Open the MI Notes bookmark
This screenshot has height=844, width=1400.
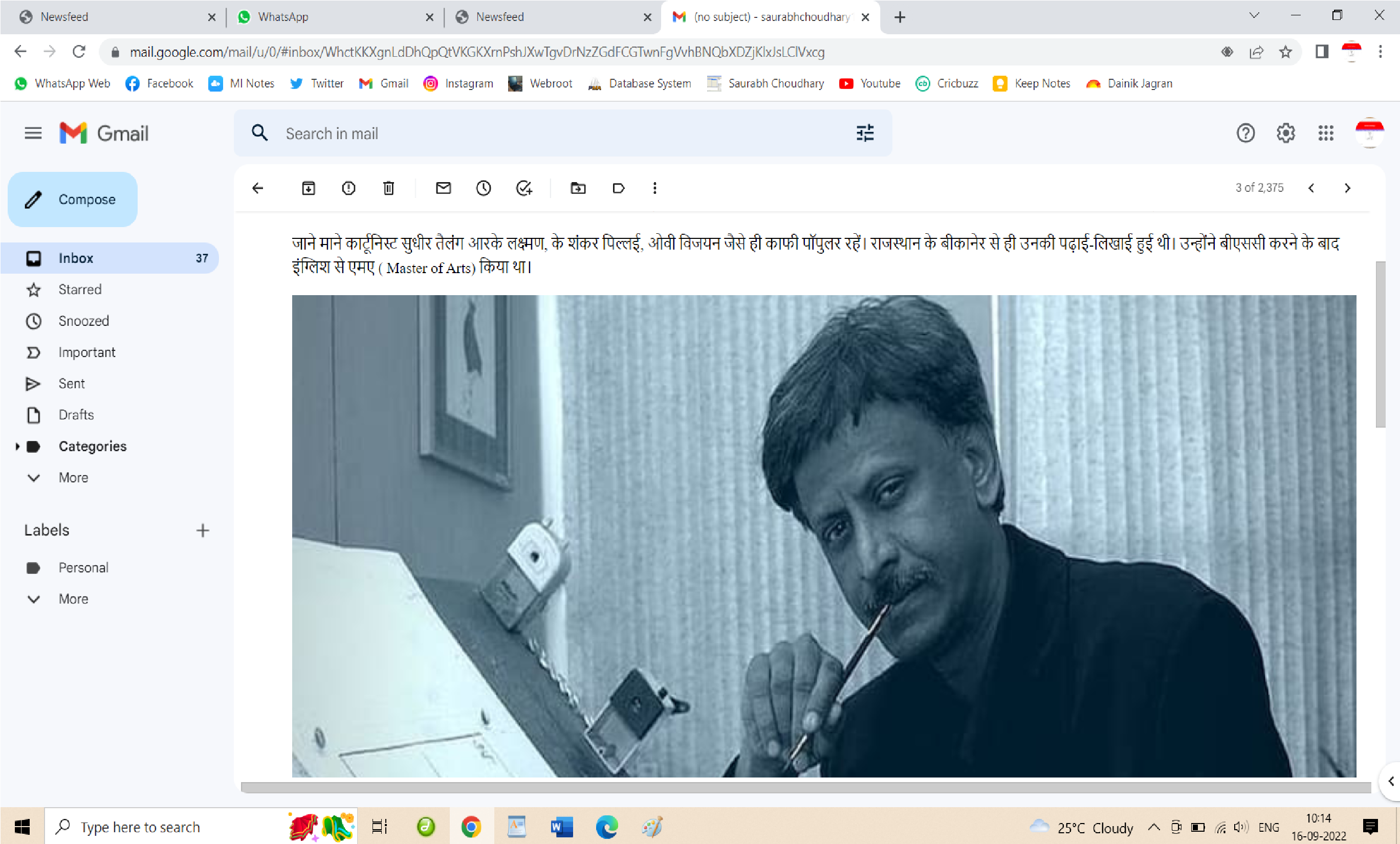coord(242,83)
